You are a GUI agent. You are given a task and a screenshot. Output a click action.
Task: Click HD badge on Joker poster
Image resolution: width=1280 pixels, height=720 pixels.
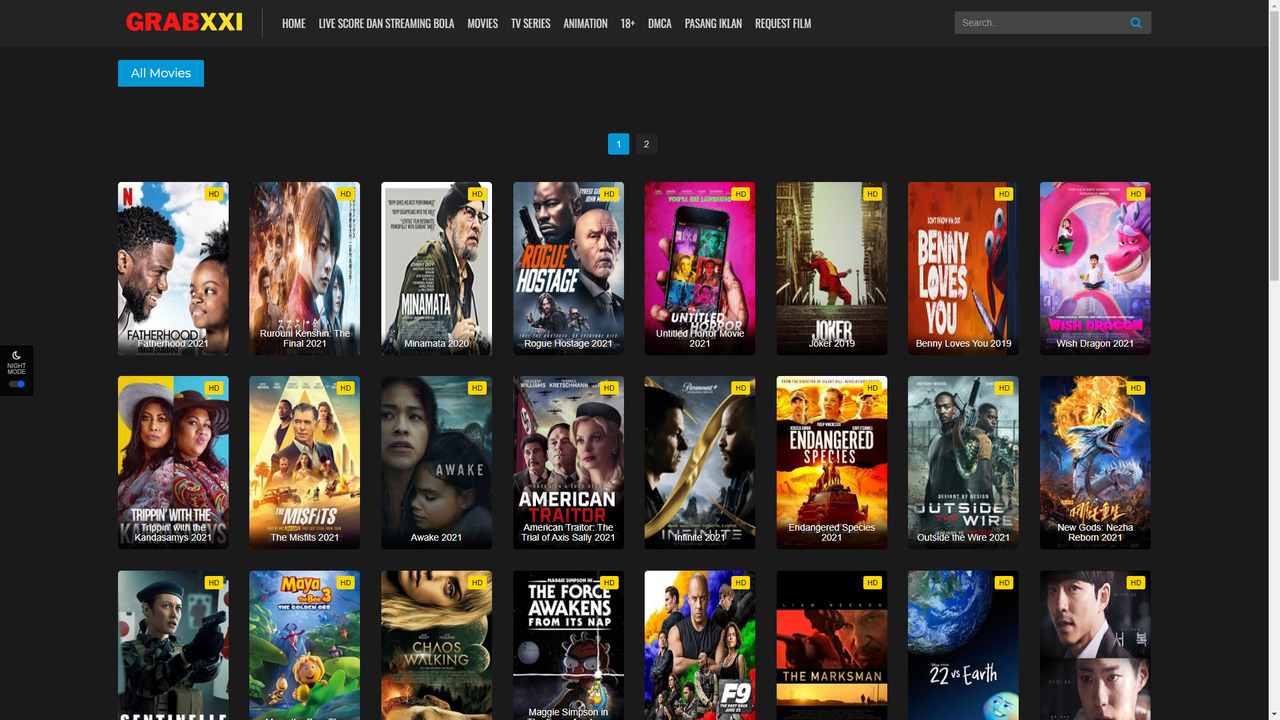(872, 194)
